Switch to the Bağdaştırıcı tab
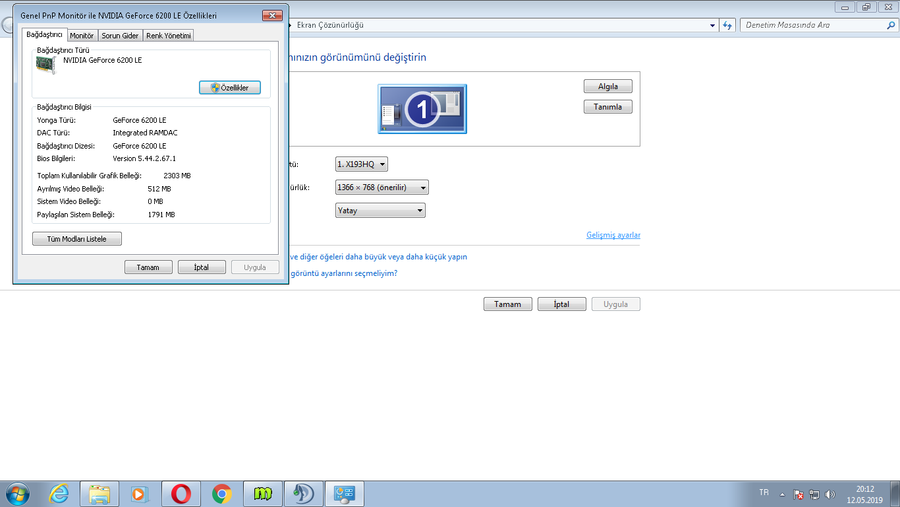This screenshot has width=900, height=507. [x=44, y=34]
